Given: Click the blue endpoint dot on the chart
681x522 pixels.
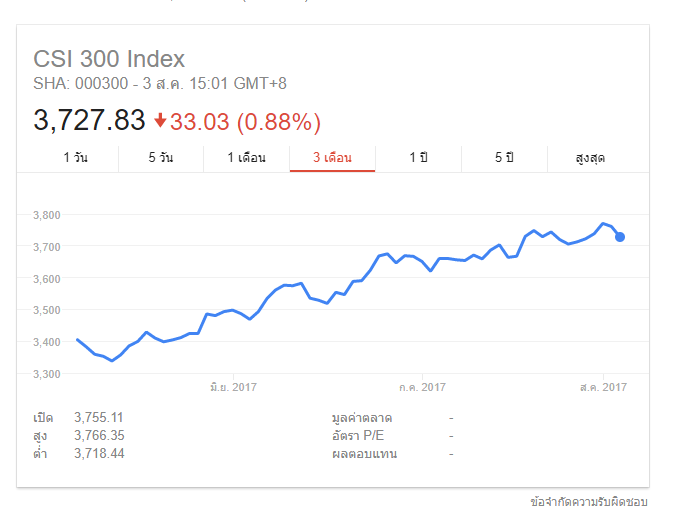Looking at the screenshot, I should point(620,237).
